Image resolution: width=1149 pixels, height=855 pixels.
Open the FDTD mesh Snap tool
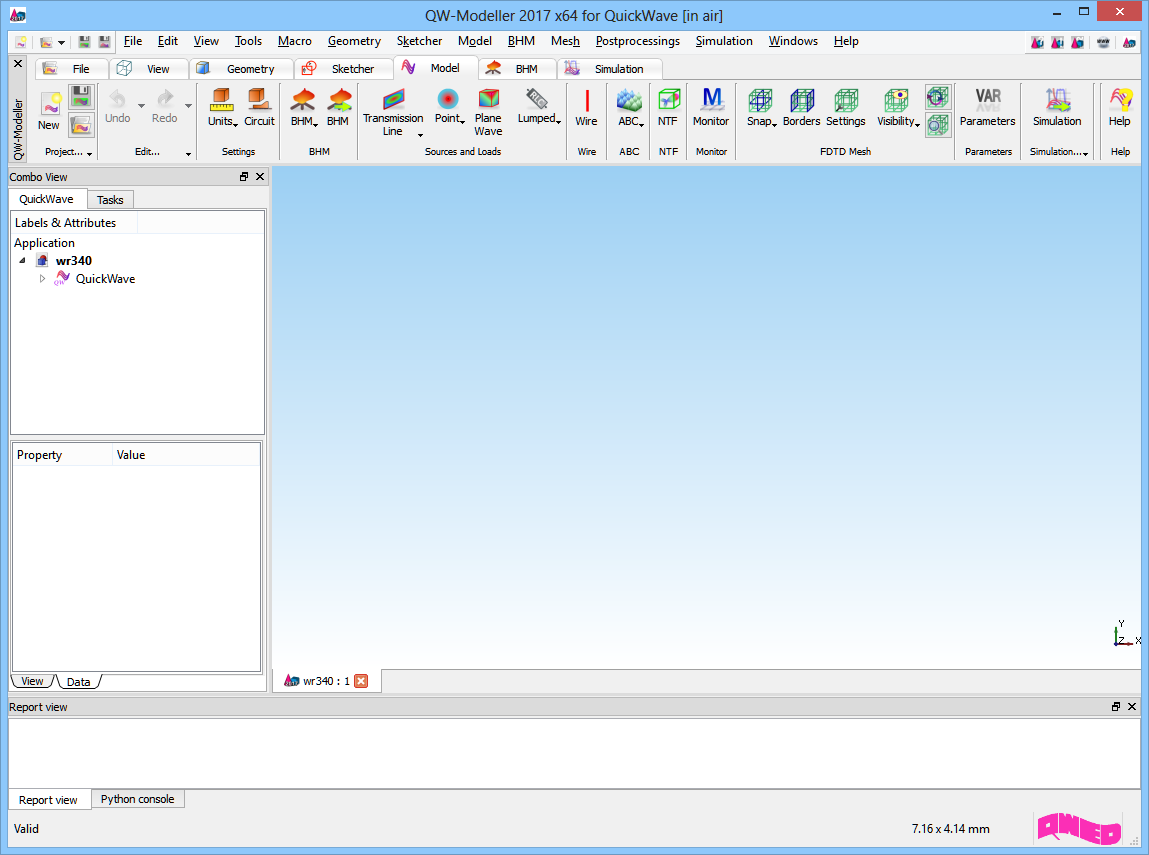pyautogui.click(x=761, y=107)
